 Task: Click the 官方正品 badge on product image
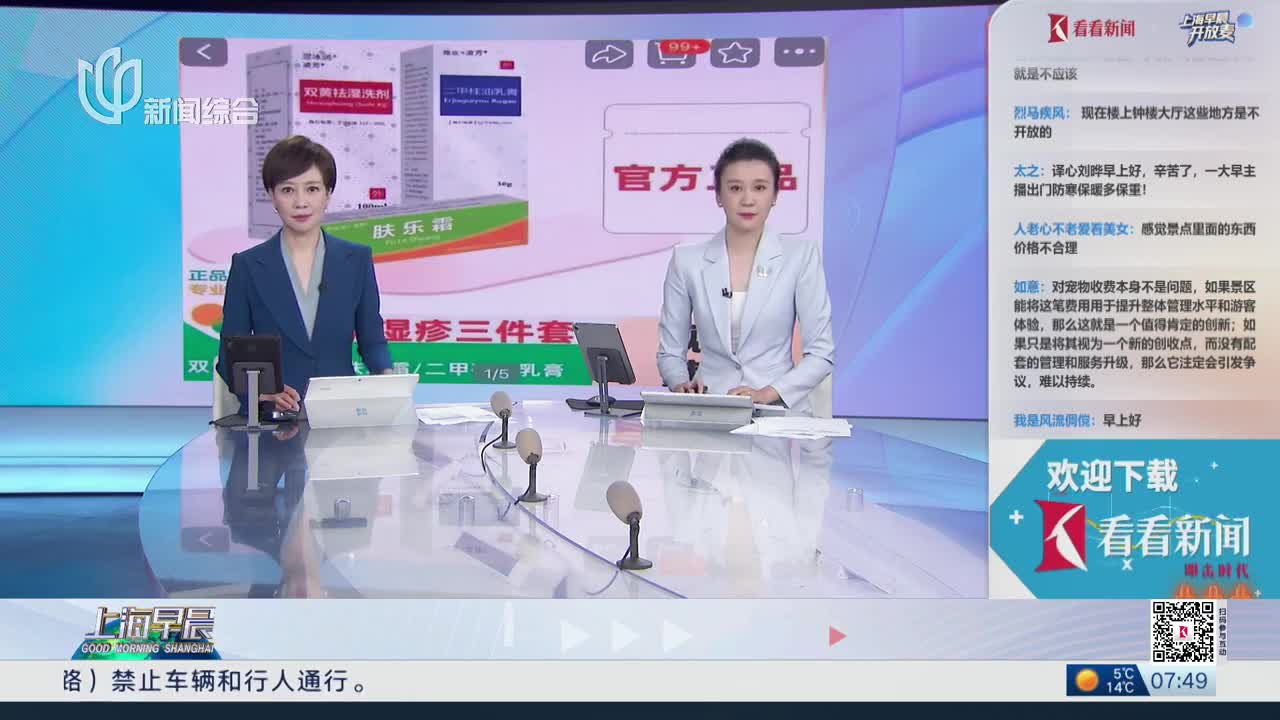(x=705, y=178)
